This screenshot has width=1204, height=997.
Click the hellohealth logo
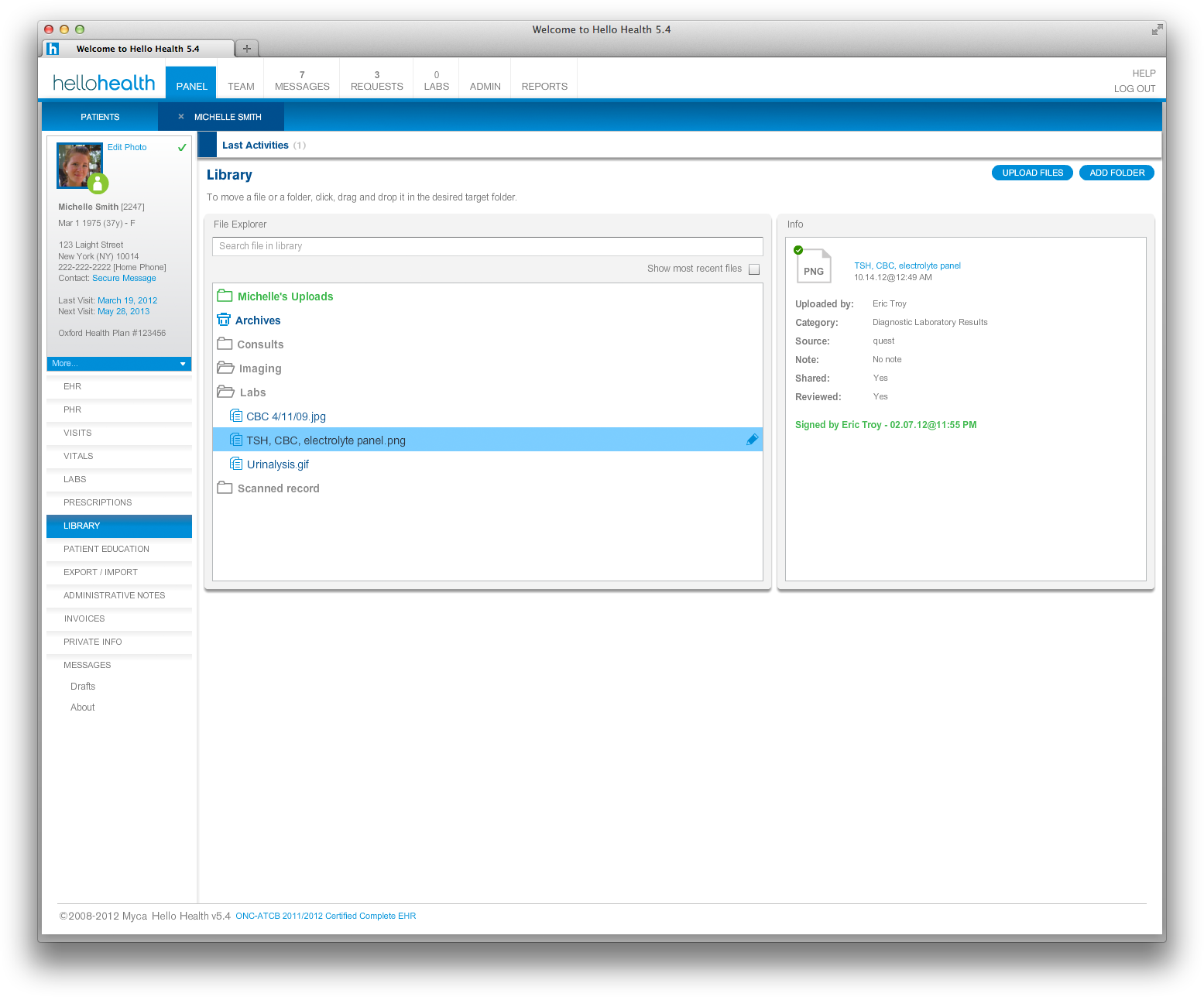pyautogui.click(x=102, y=82)
